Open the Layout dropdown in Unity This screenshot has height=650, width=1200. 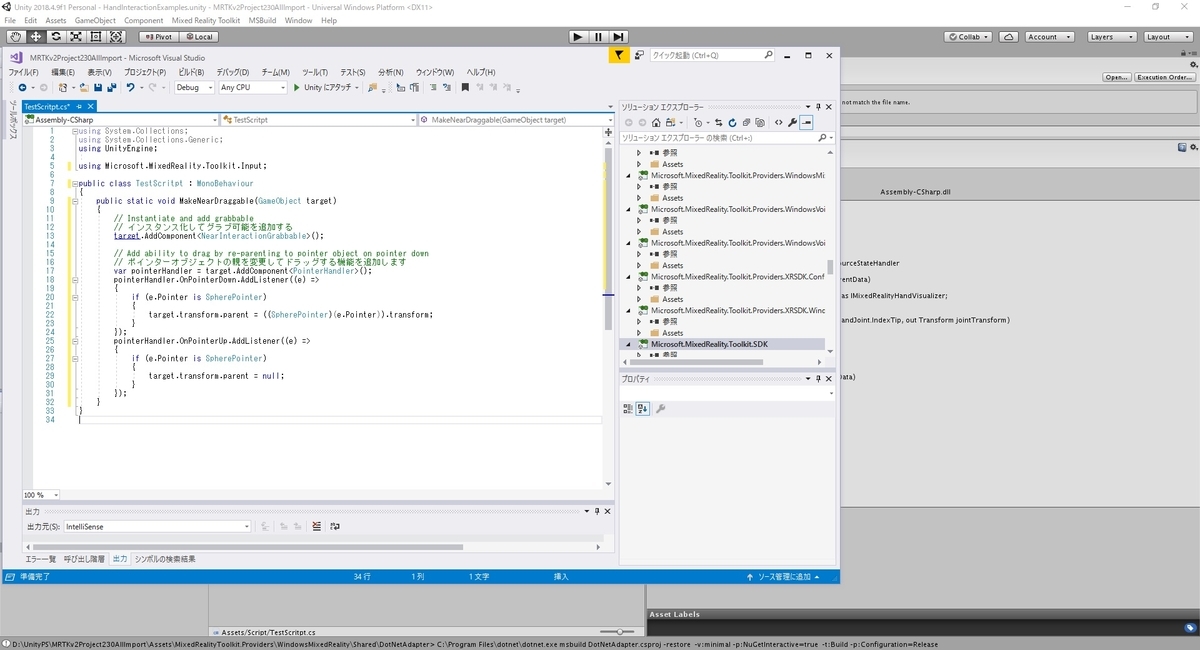(1166, 37)
